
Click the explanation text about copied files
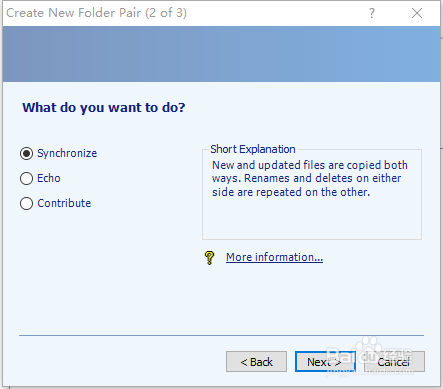[x=310, y=179]
